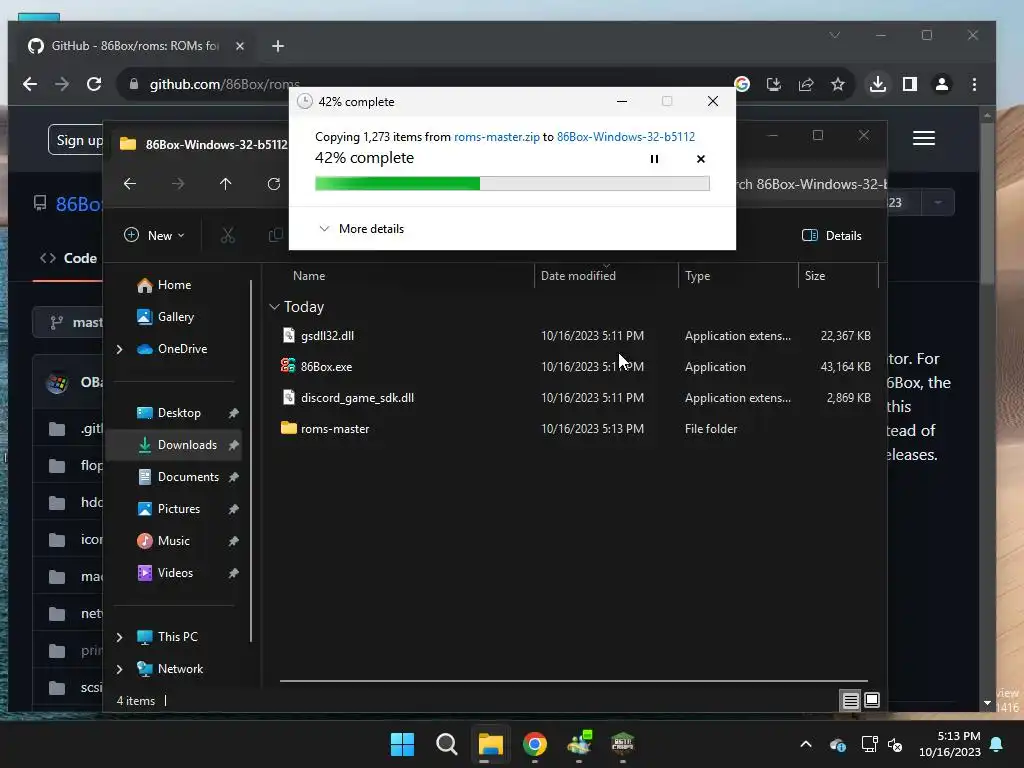Screen dimensions: 1024x768
Task: Go forward in File Explorer
Action: coord(178,184)
